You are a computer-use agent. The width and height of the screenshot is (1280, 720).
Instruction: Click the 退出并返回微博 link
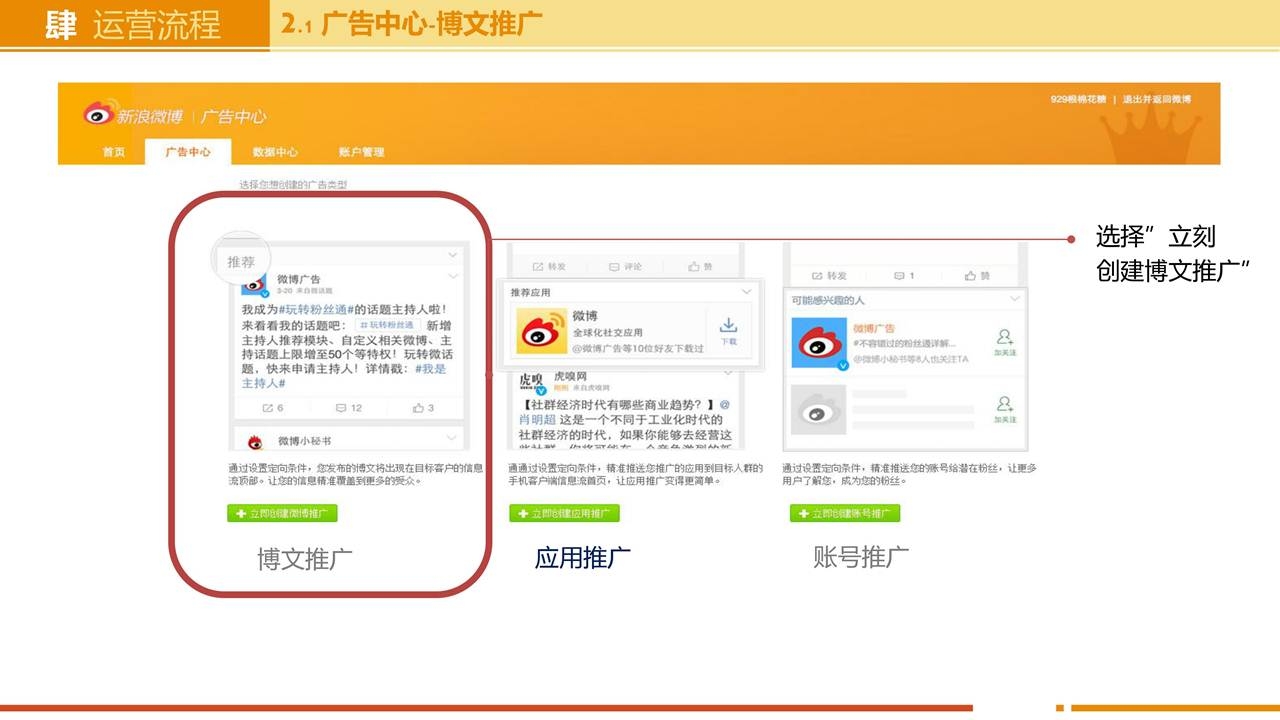coord(1156,99)
